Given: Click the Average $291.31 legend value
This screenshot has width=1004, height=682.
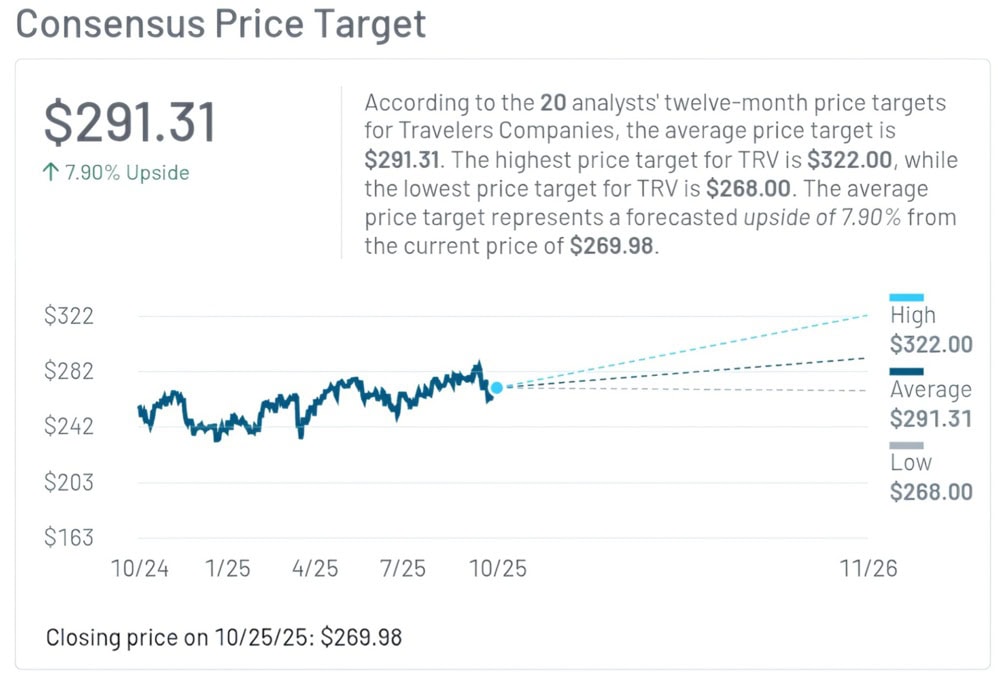Looking at the screenshot, I should (930, 418).
